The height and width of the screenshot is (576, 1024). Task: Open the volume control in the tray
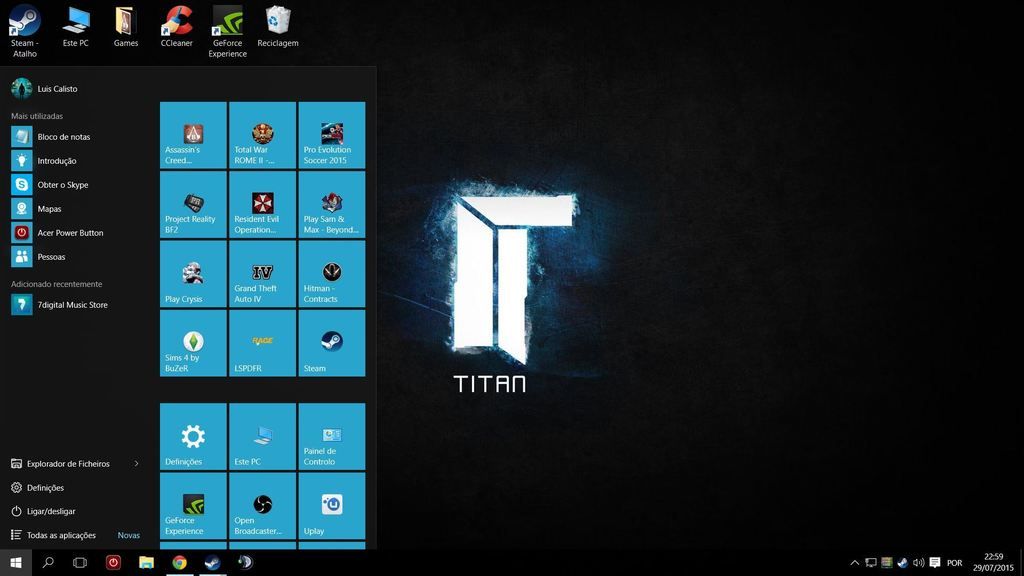(918, 562)
